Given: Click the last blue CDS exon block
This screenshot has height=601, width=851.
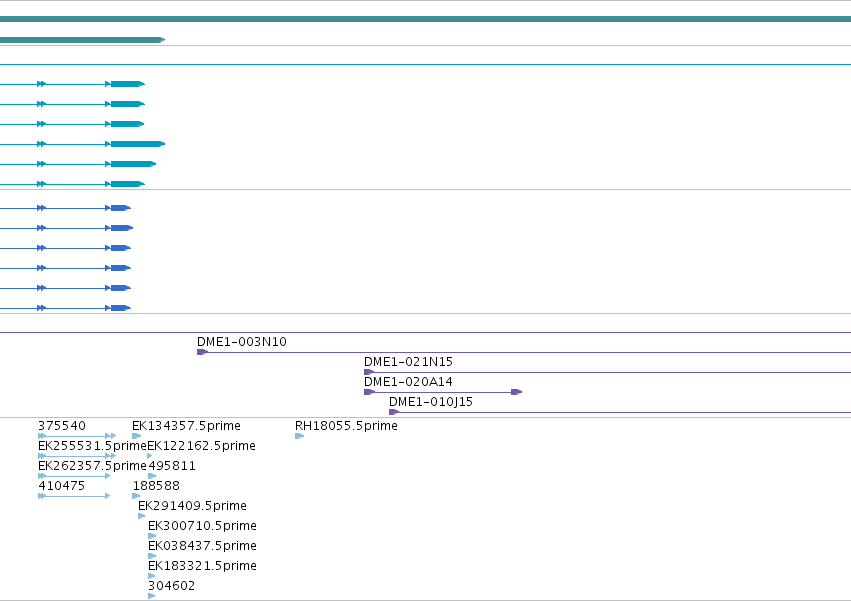Looking at the screenshot, I should point(121,308).
